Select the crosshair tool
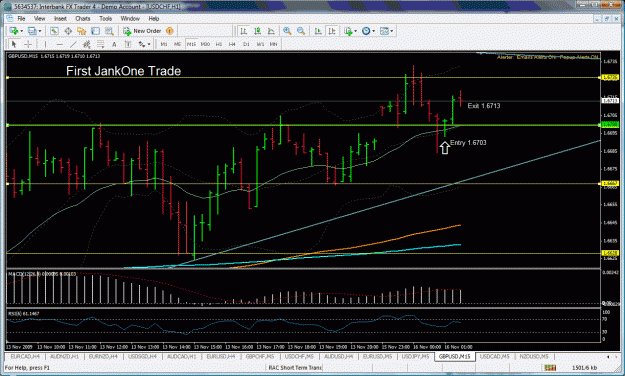 click(28, 44)
